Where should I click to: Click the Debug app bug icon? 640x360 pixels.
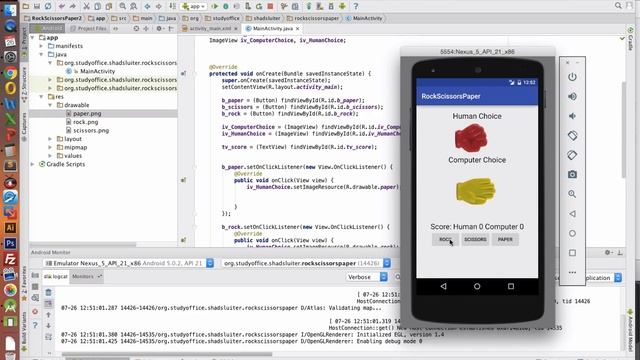pyautogui.click(x=226, y=6)
